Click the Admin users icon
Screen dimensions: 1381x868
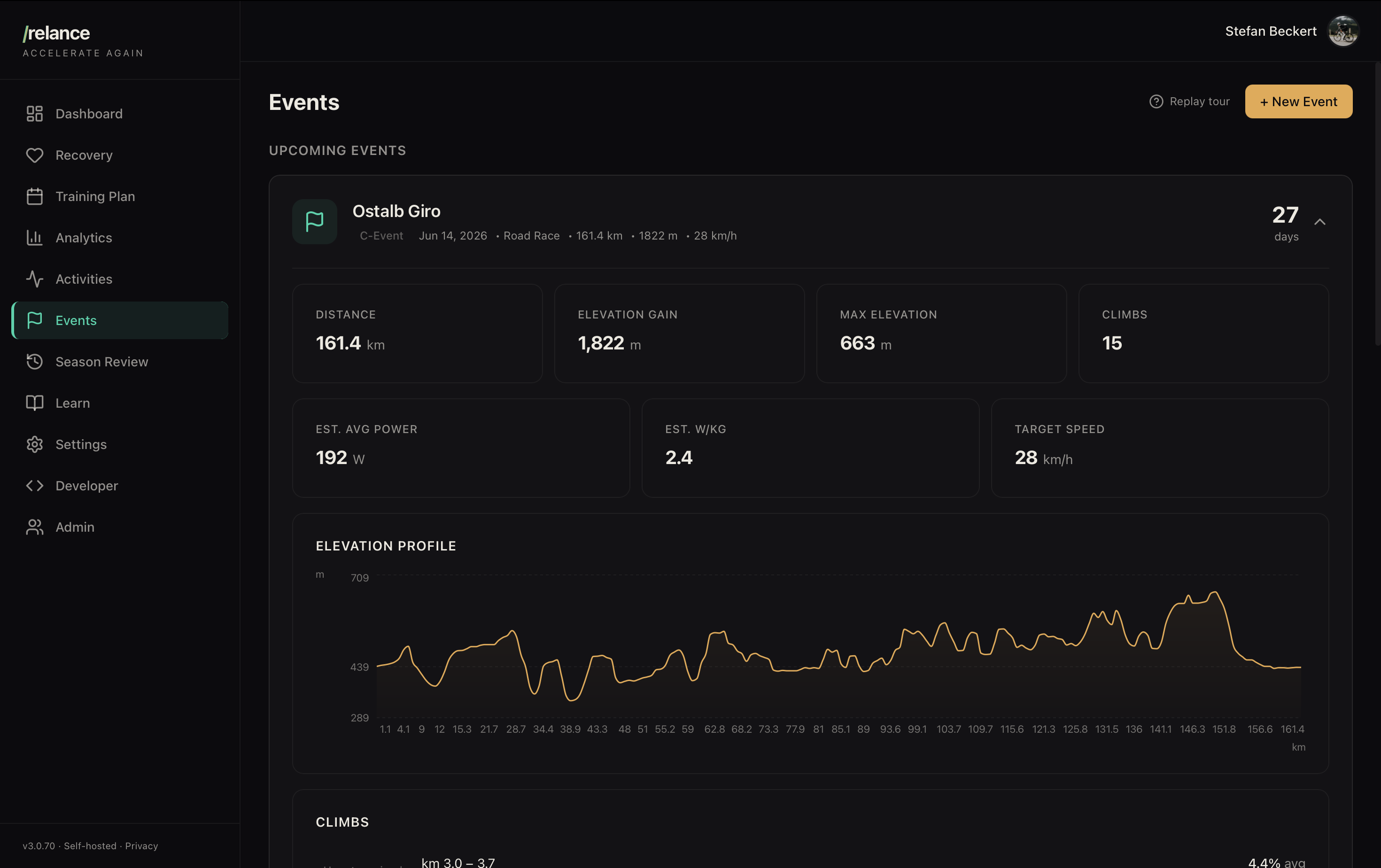34,527
